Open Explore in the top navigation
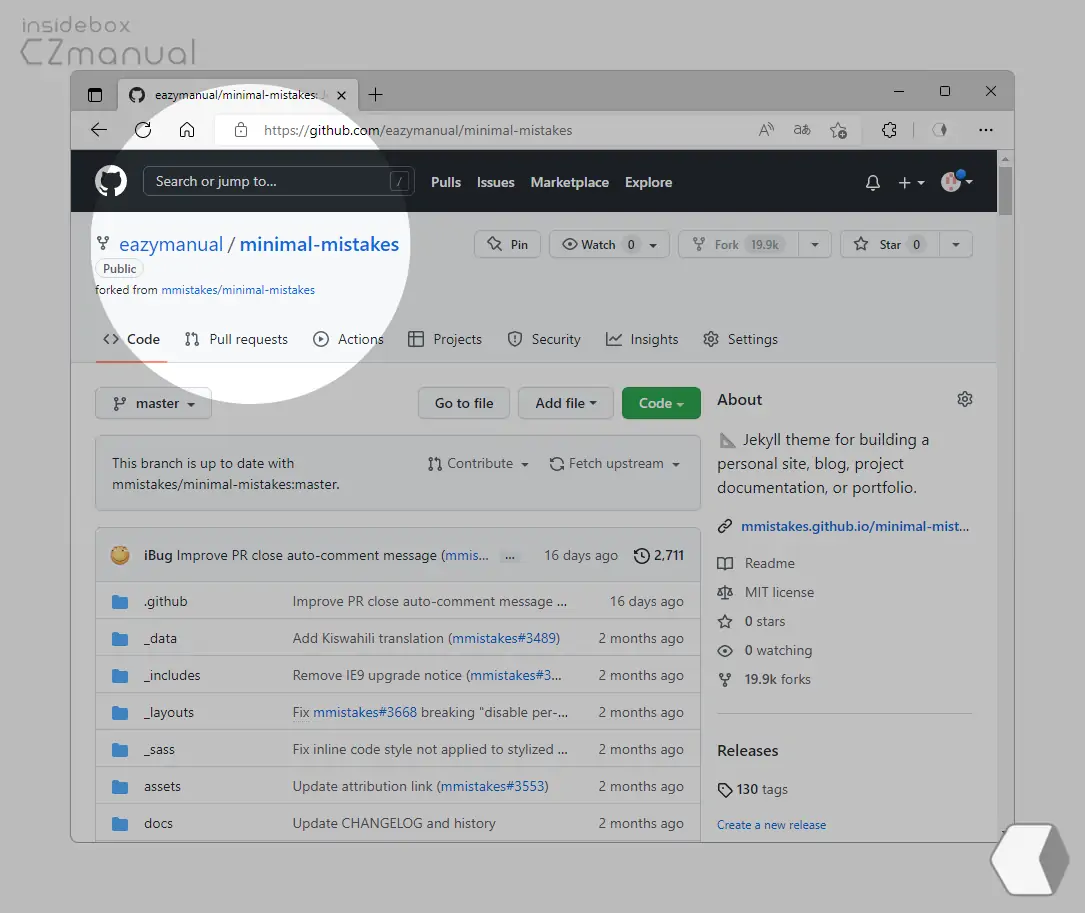The height and width of the screenshot is (913, 1085). [648, 182]
